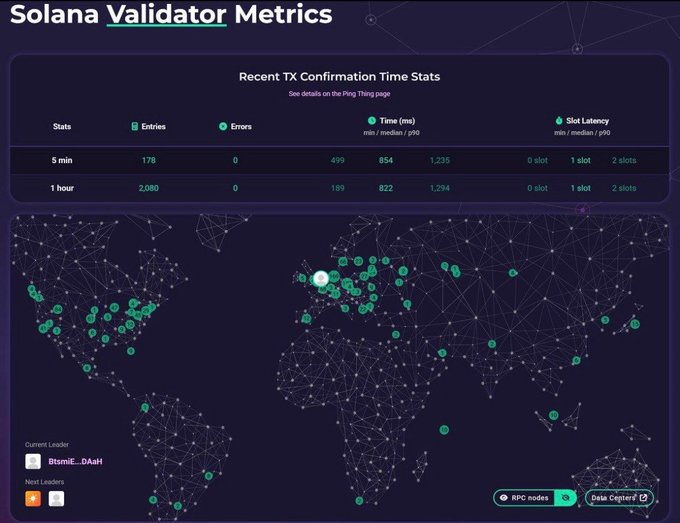Click the map marker over eastern Brazil

click(209, 476)
